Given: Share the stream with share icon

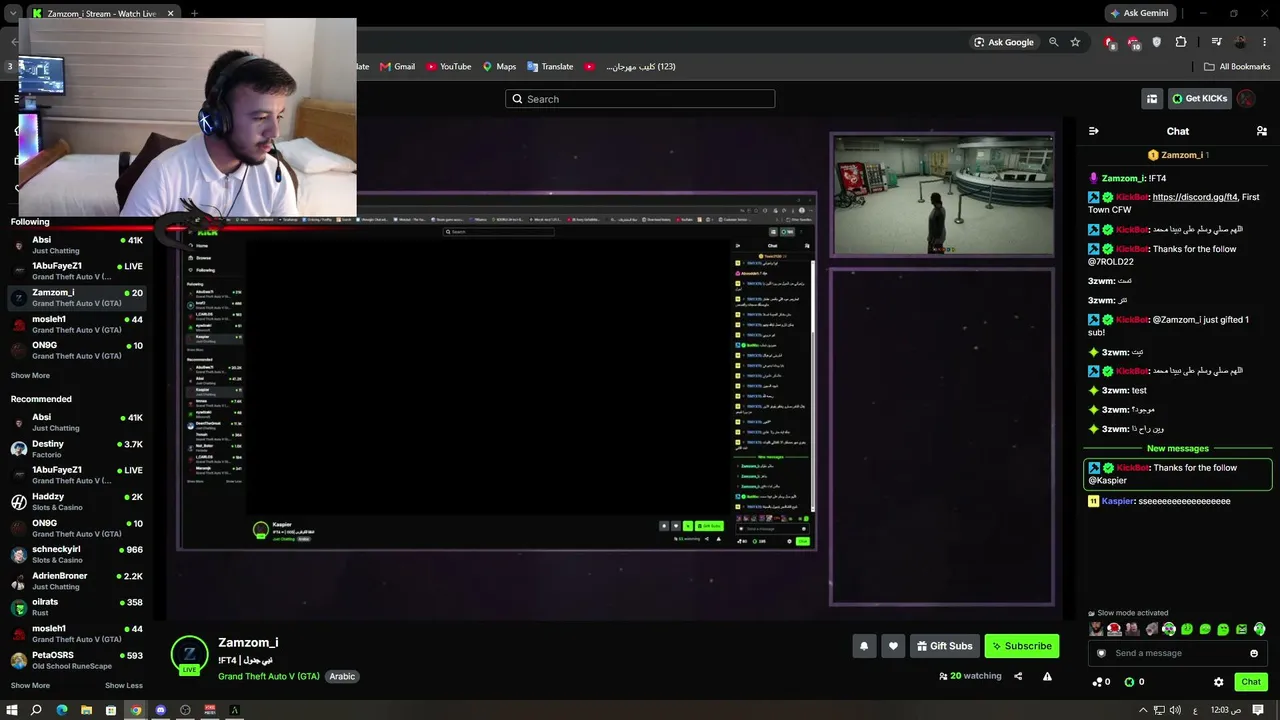Looking at the screenshot, I should pyautogui.click(x=1018, y=676).
